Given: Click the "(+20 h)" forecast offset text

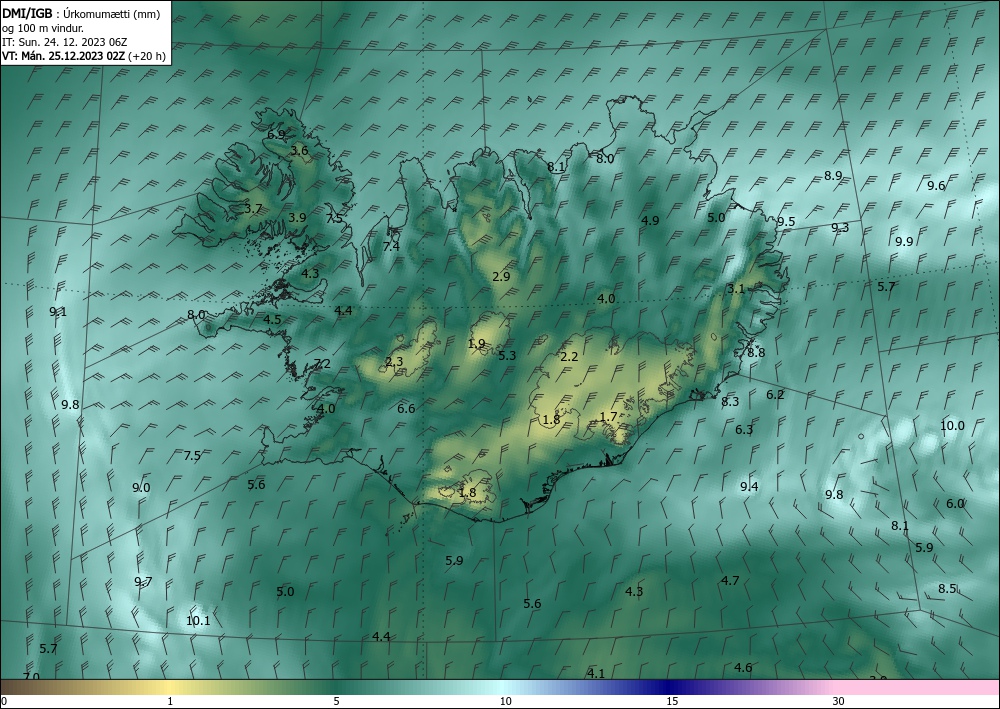Looking at the screenshot, I should click(147, 55).
